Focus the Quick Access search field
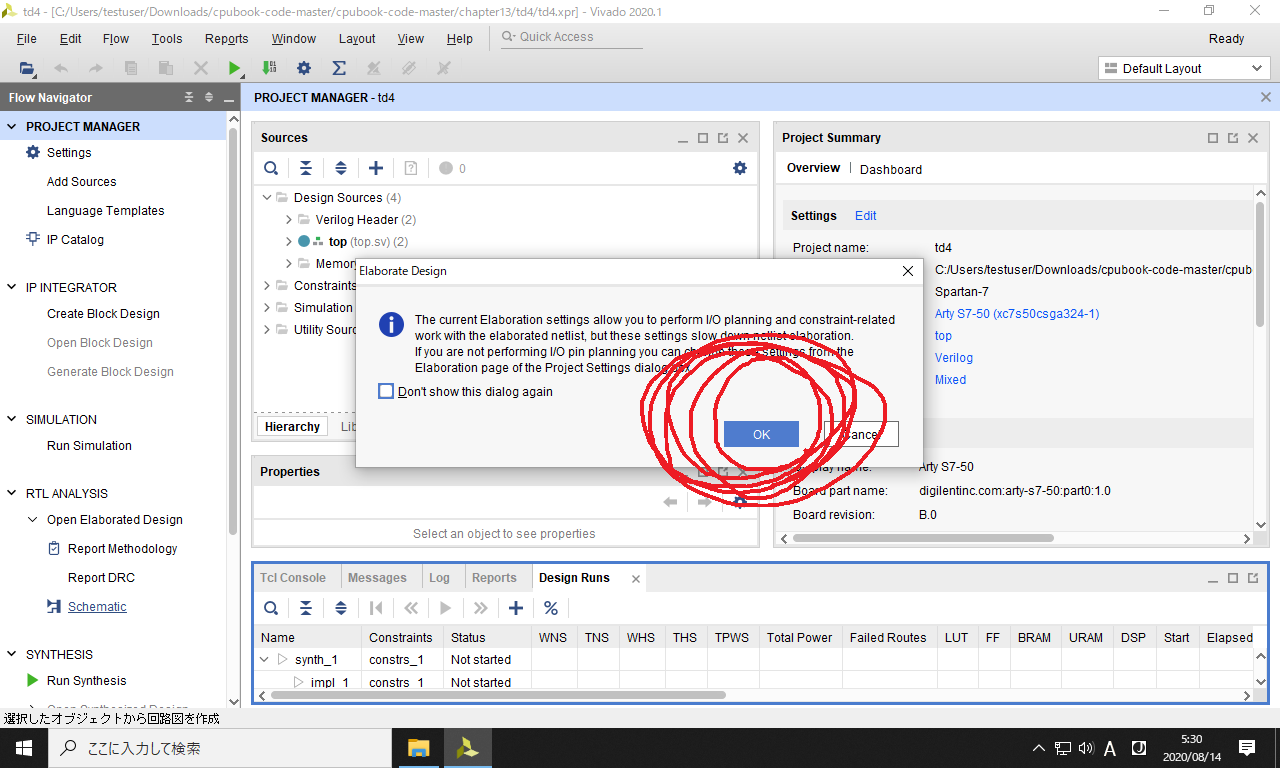The height and width of the screenshot is (768, 1280). (x=572, y=37)
